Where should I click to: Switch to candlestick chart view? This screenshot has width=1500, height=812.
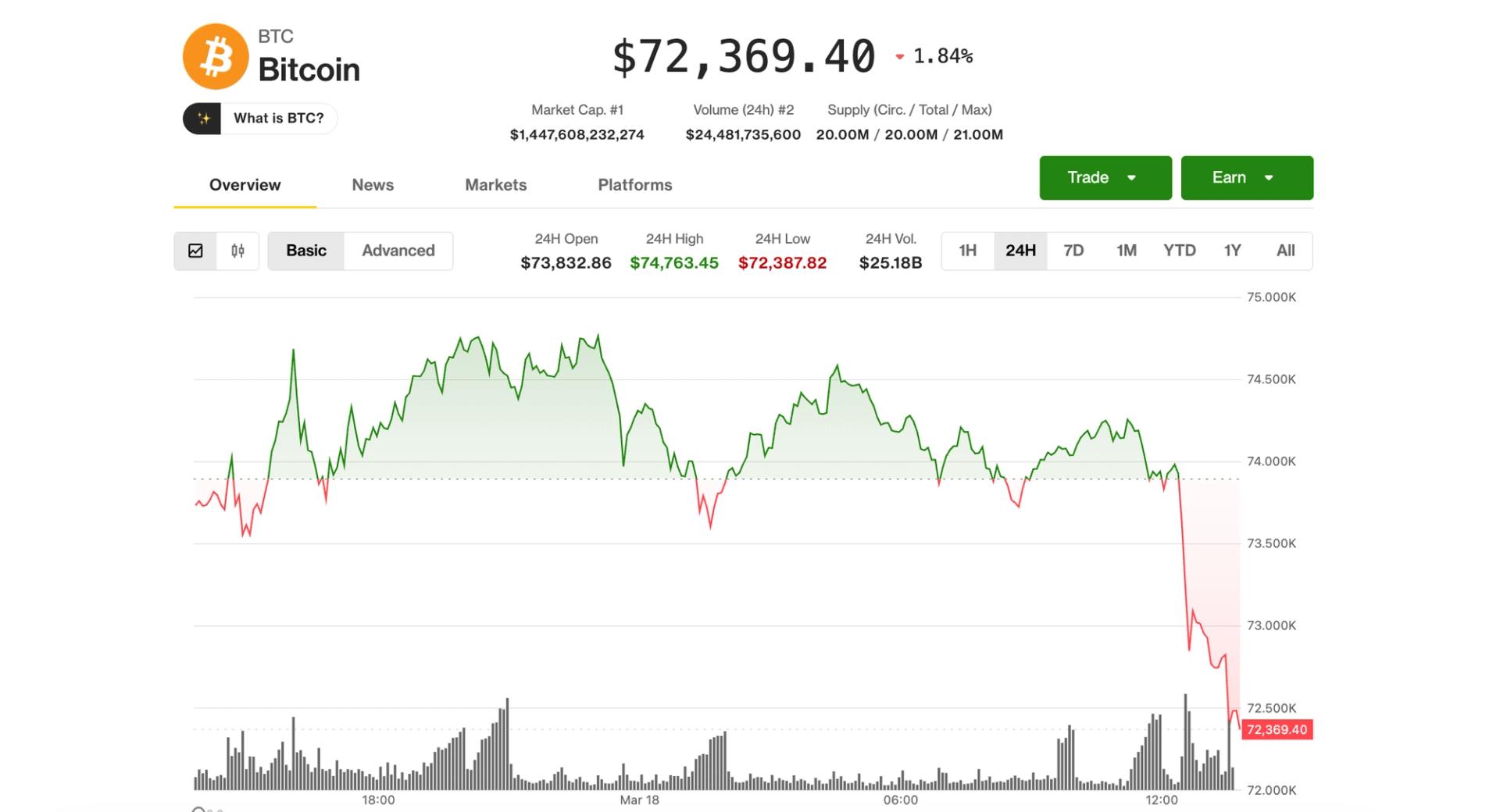point(238,251)
